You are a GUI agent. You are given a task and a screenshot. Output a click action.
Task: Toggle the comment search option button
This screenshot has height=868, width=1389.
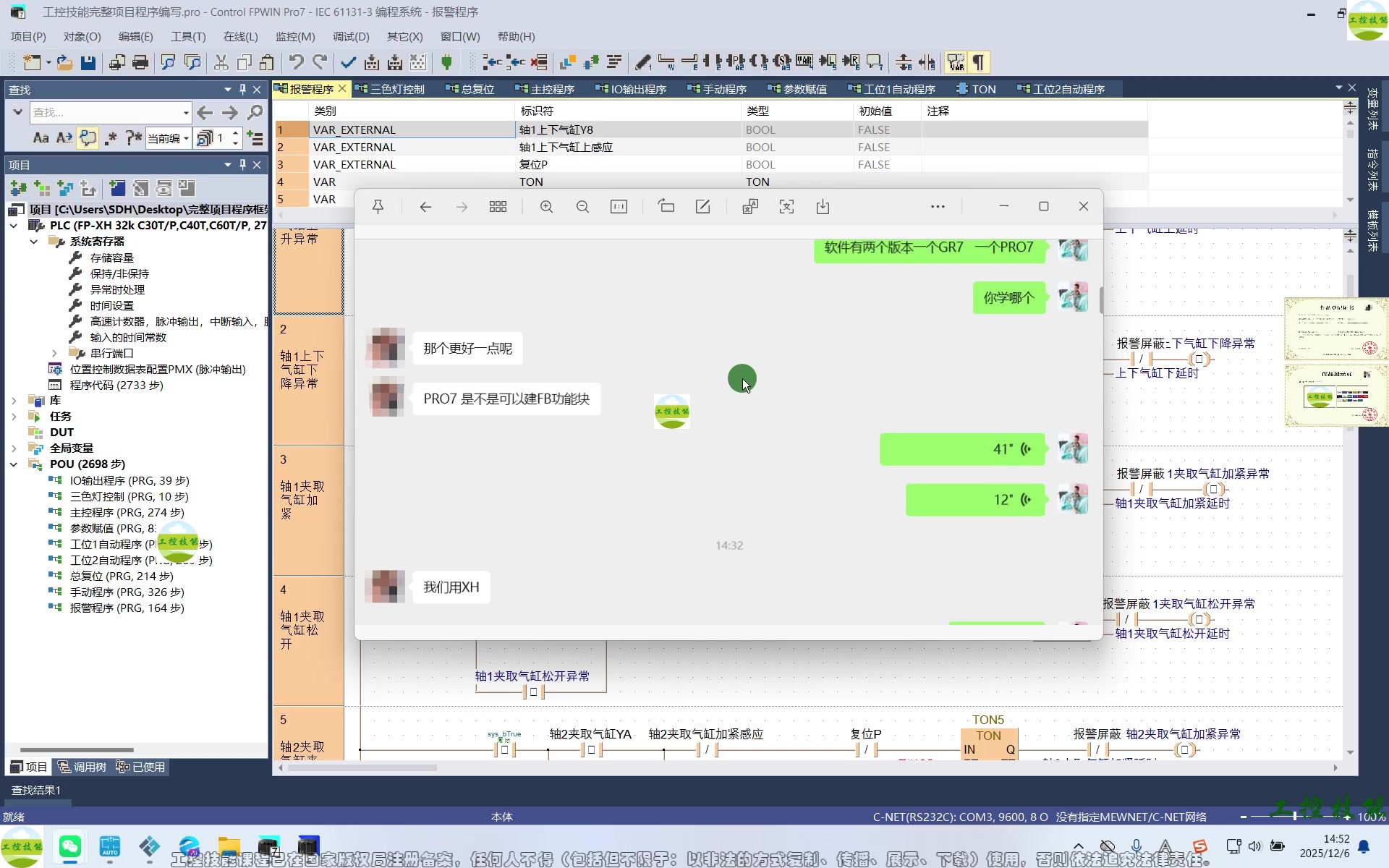point(88,138)
